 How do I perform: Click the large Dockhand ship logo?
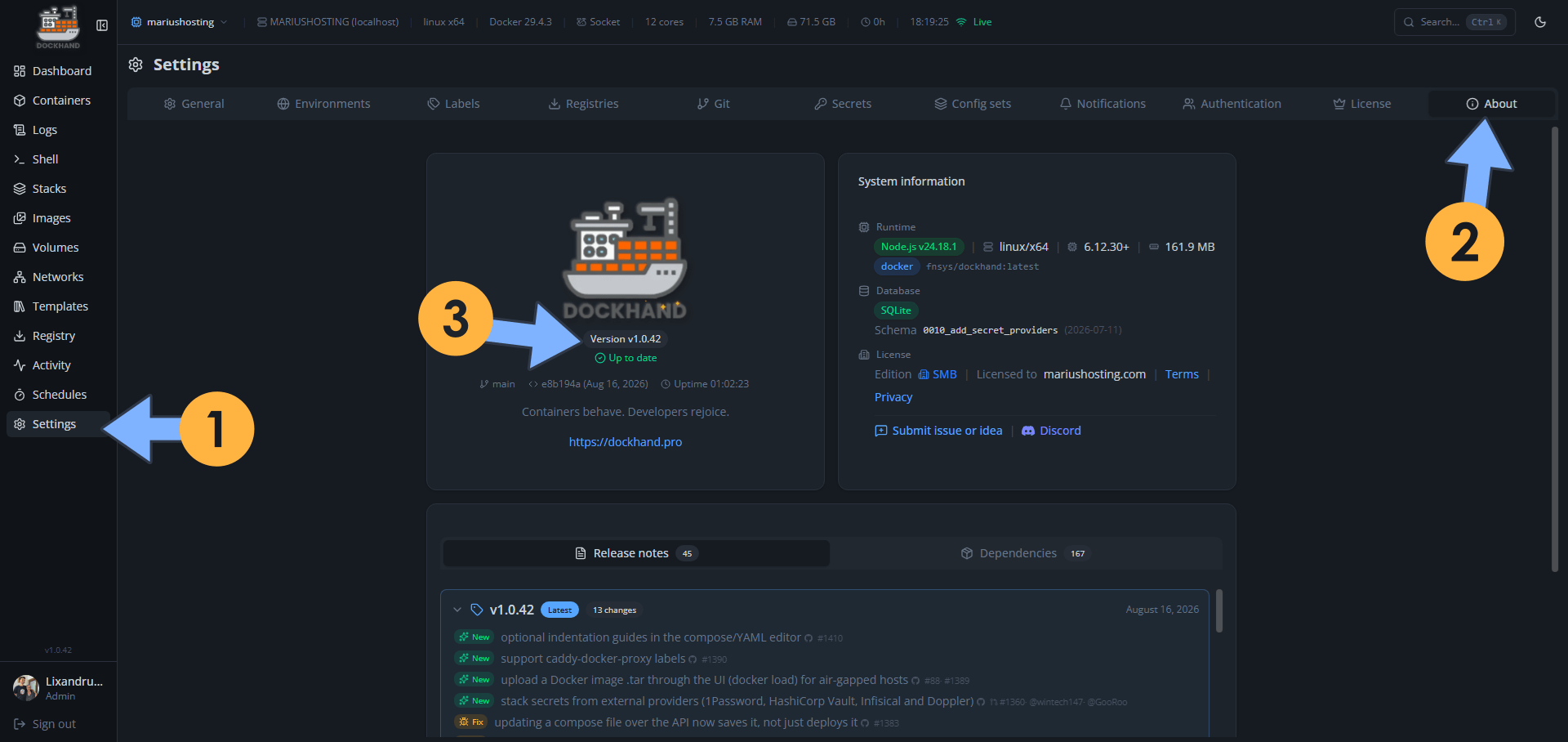[626, 258]
